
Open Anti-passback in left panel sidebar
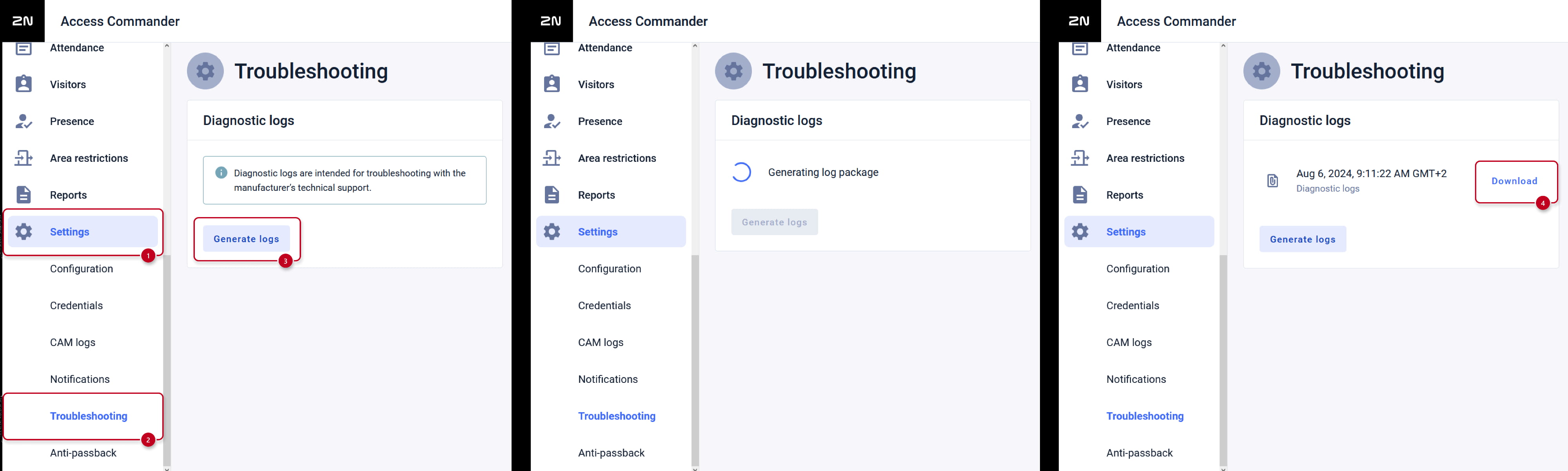coord(83,453)
